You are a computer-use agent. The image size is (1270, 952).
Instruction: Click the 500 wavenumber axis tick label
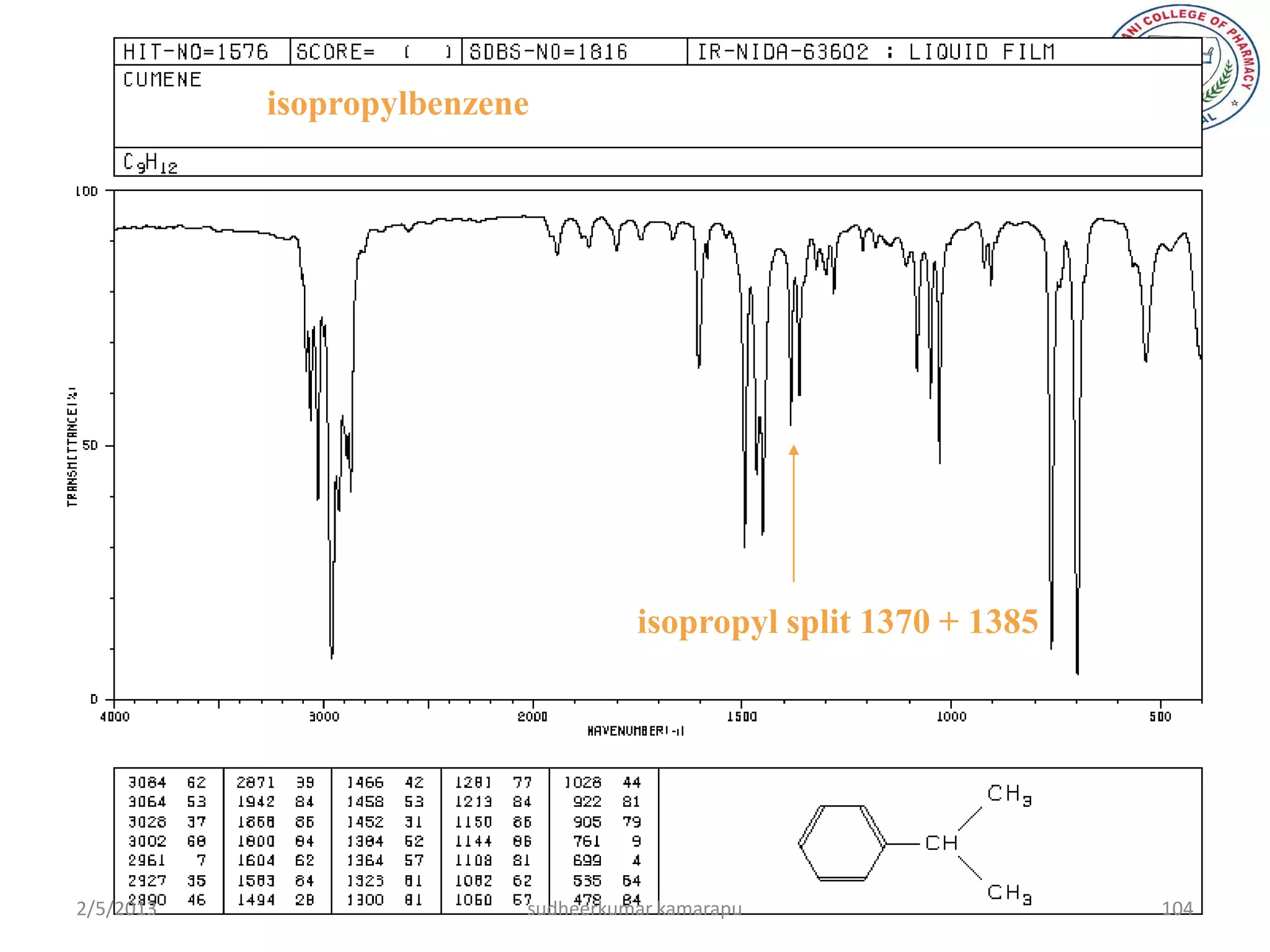[x=1160, y=717]
